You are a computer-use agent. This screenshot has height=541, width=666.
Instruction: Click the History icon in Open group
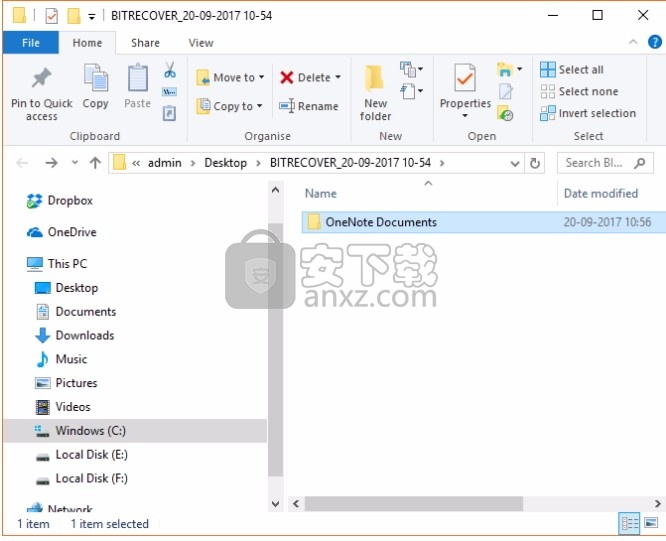click(505, 113)
